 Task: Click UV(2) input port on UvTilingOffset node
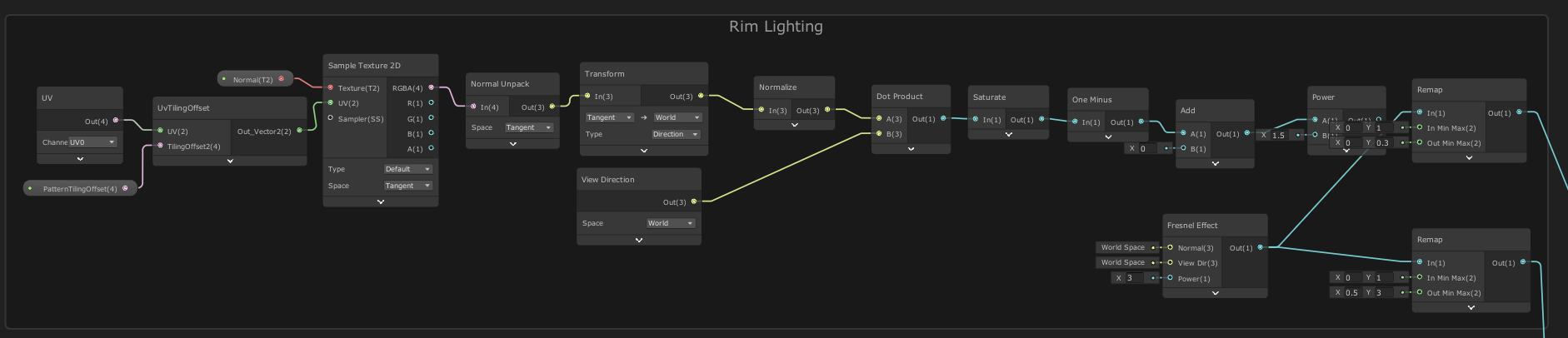pyautogui.click(x=161, y=131)
